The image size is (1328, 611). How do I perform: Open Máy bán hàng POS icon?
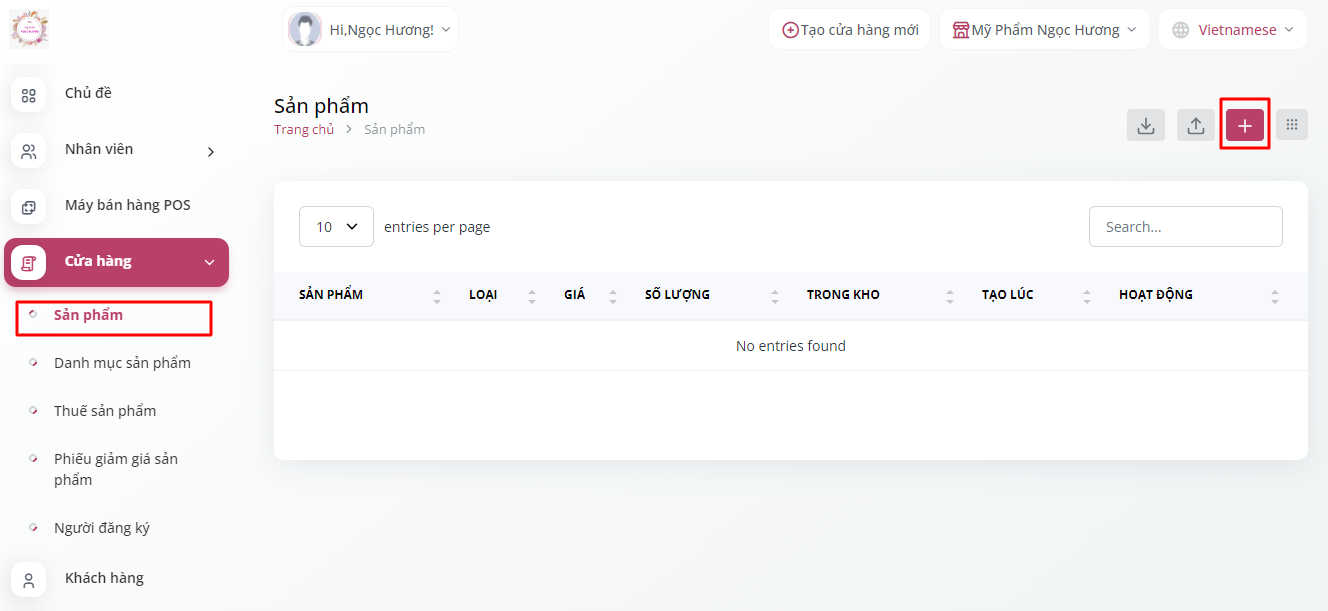(28, 207)
